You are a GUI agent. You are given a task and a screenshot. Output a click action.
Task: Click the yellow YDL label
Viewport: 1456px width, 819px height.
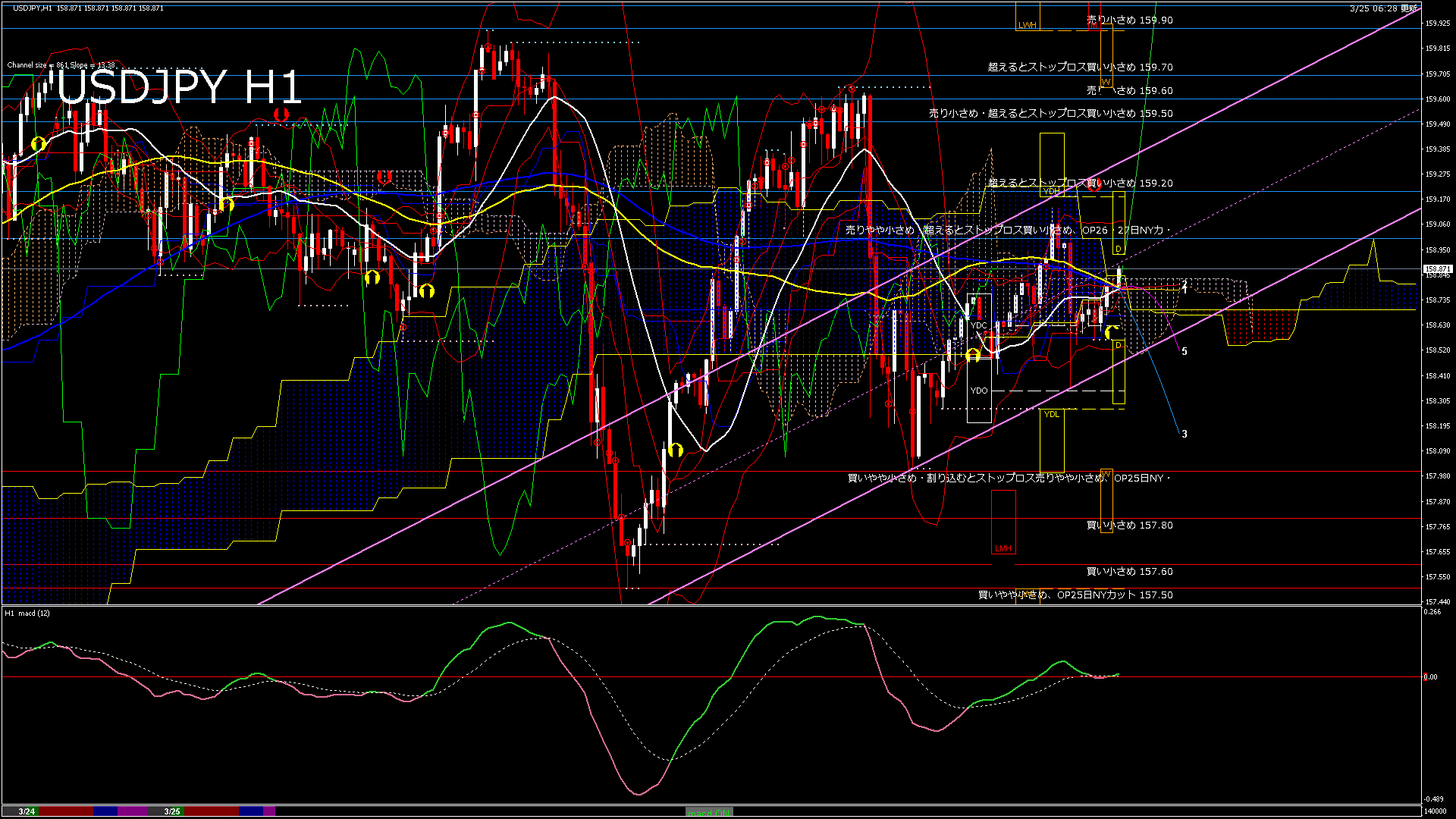pyautogui.click(x=1051, y=414)
